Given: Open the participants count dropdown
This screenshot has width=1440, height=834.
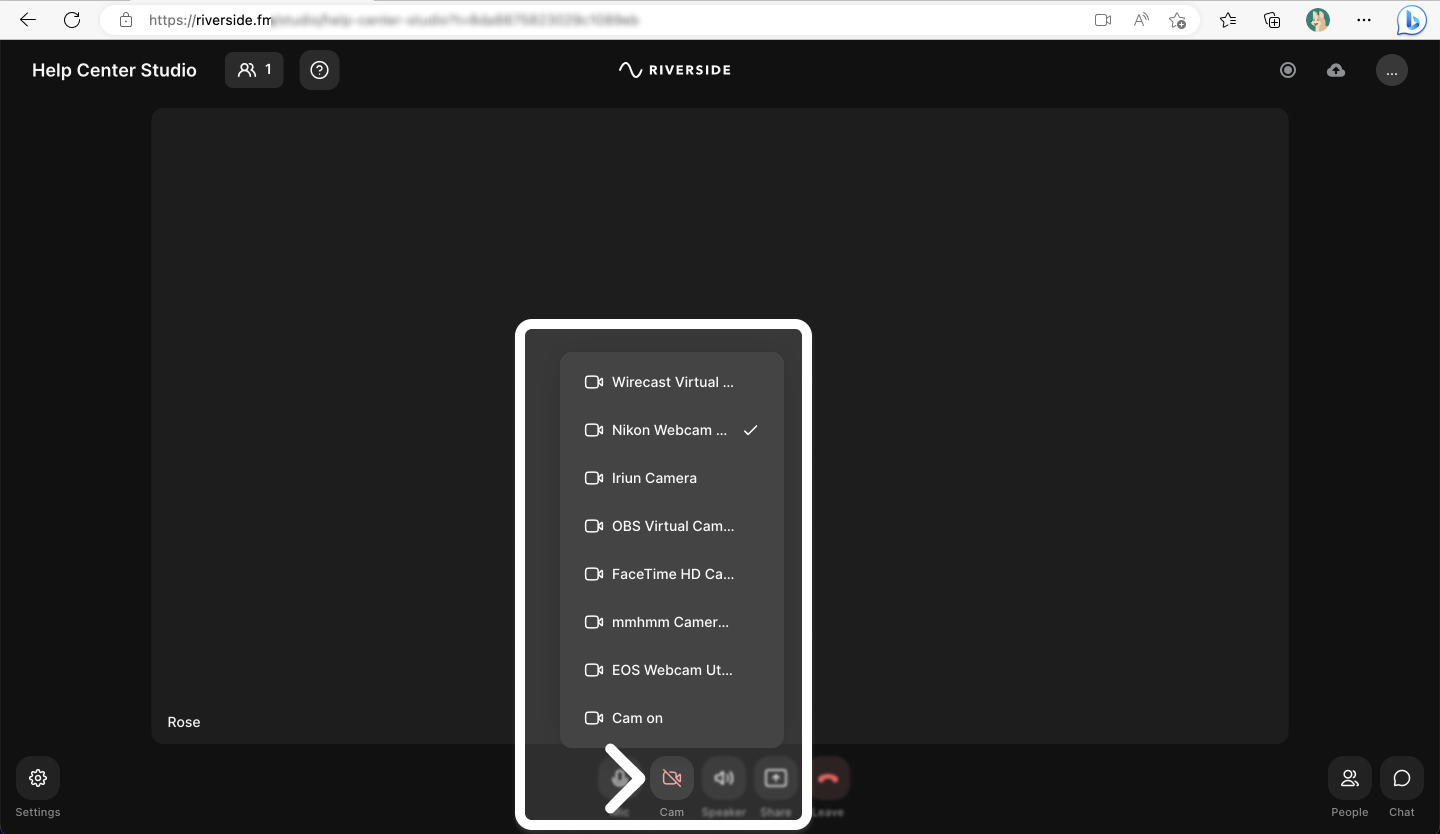Looking at the screenshot, I should [254, 70].
